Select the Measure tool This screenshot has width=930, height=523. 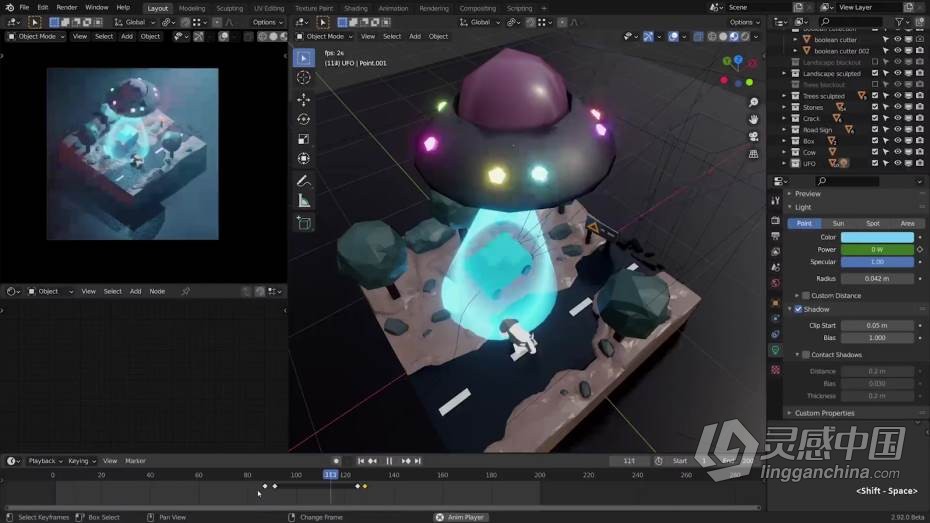click(x=304, y=201)
